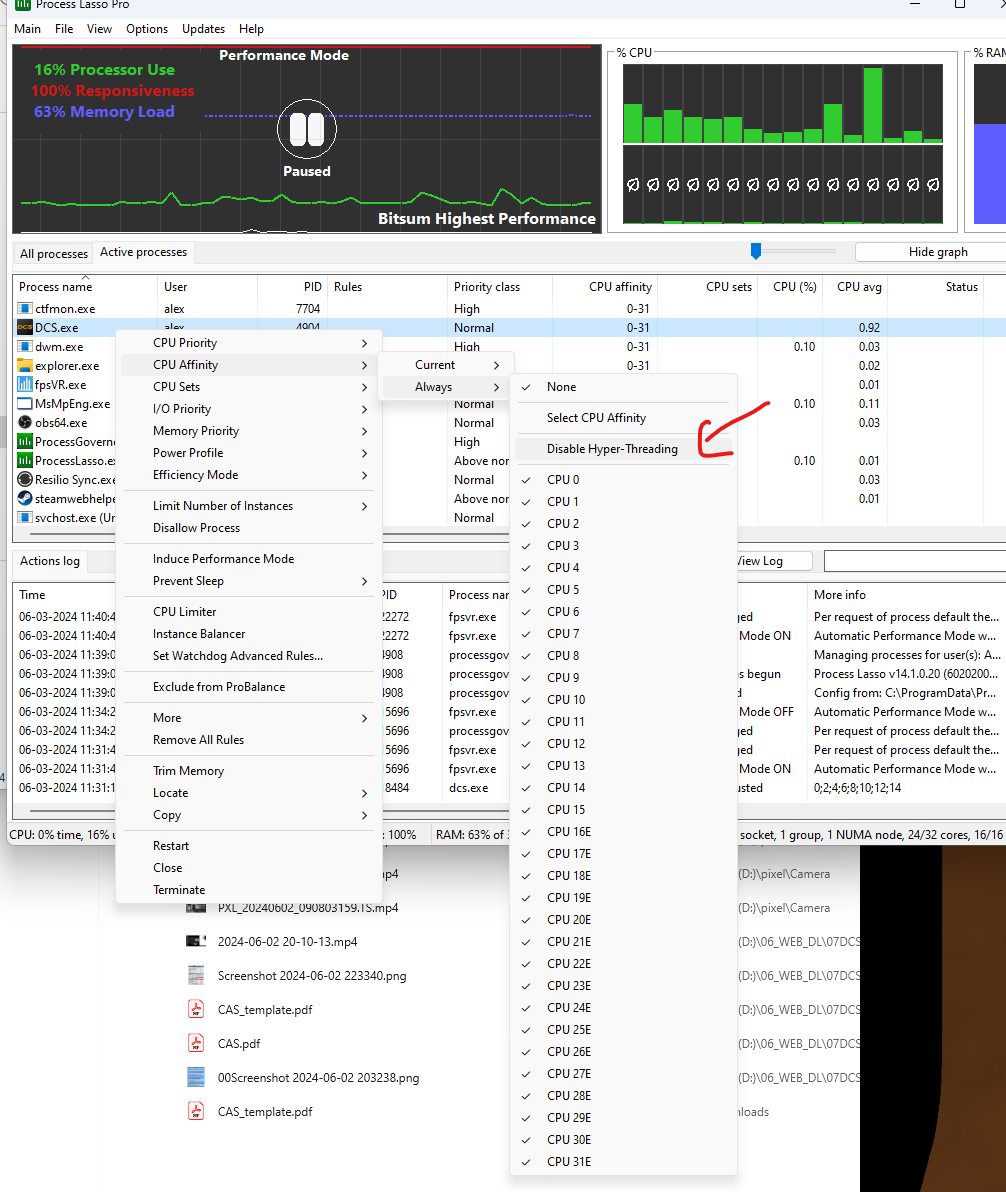Click the graph size slider handle
The image size is (1006, 1192).
tap(756, 251)
